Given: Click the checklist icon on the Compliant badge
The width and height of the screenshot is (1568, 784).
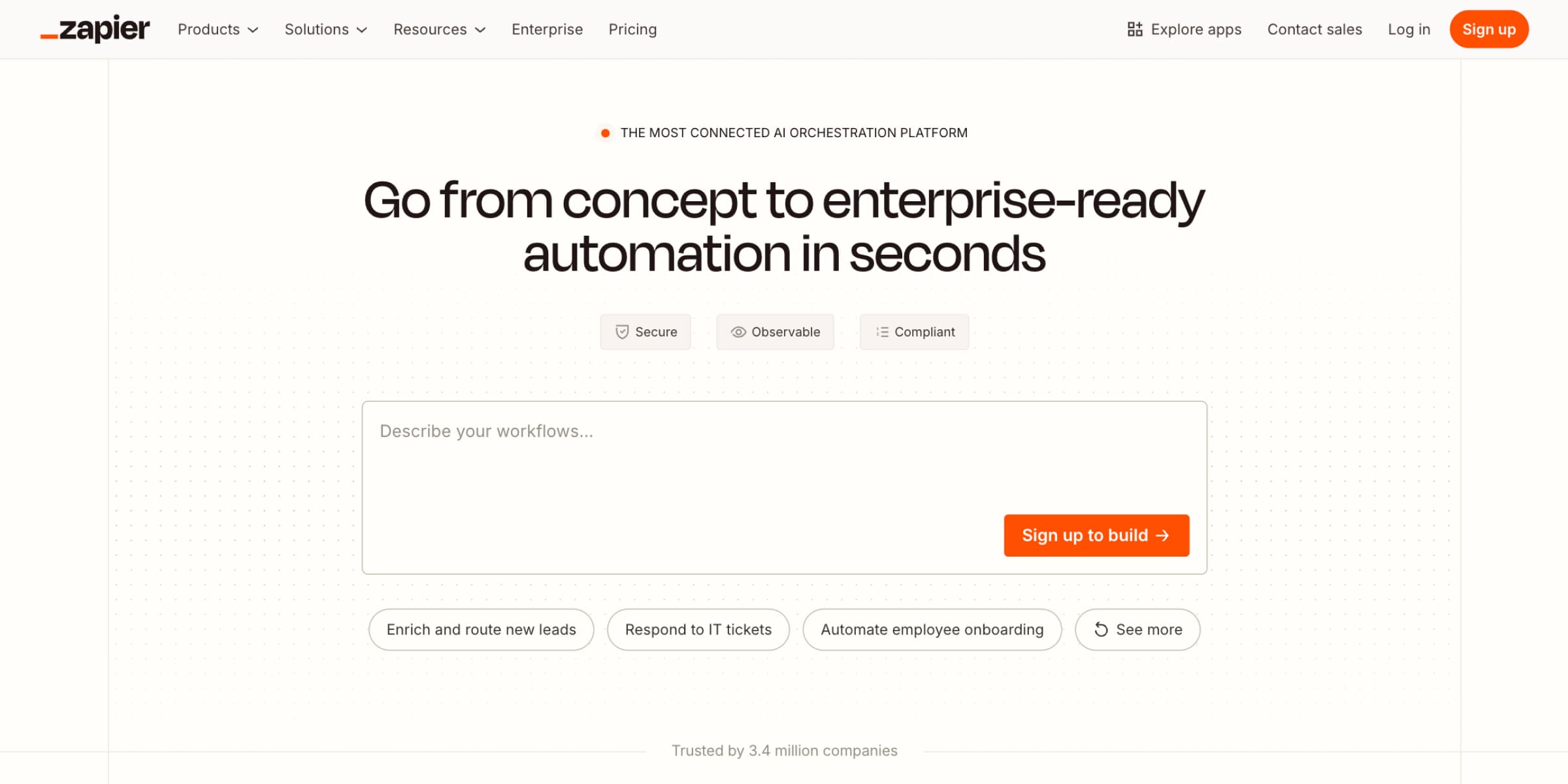Looking at the screenshot, I should (881, 332).
